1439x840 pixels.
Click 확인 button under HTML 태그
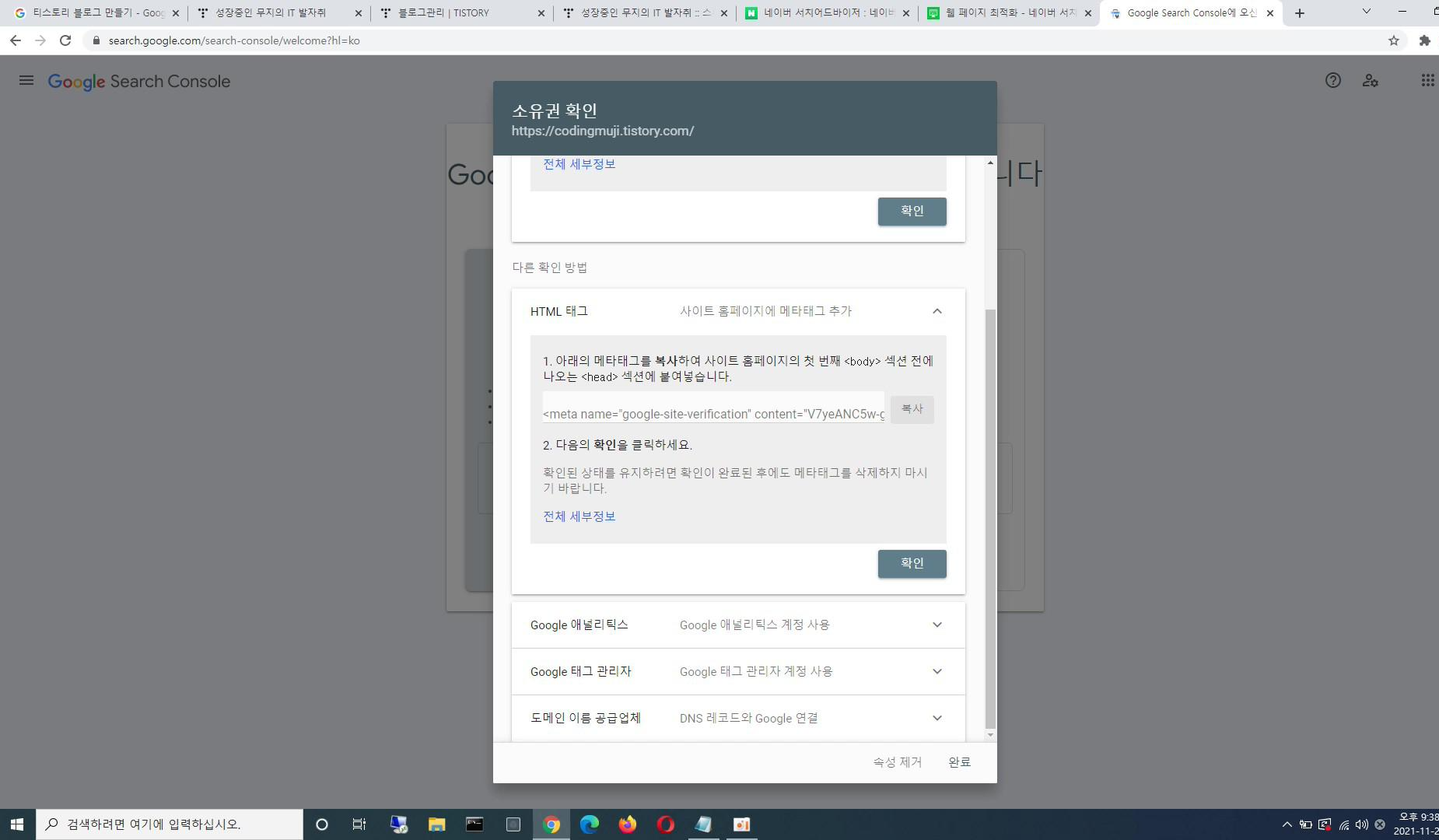click(912, 564)
